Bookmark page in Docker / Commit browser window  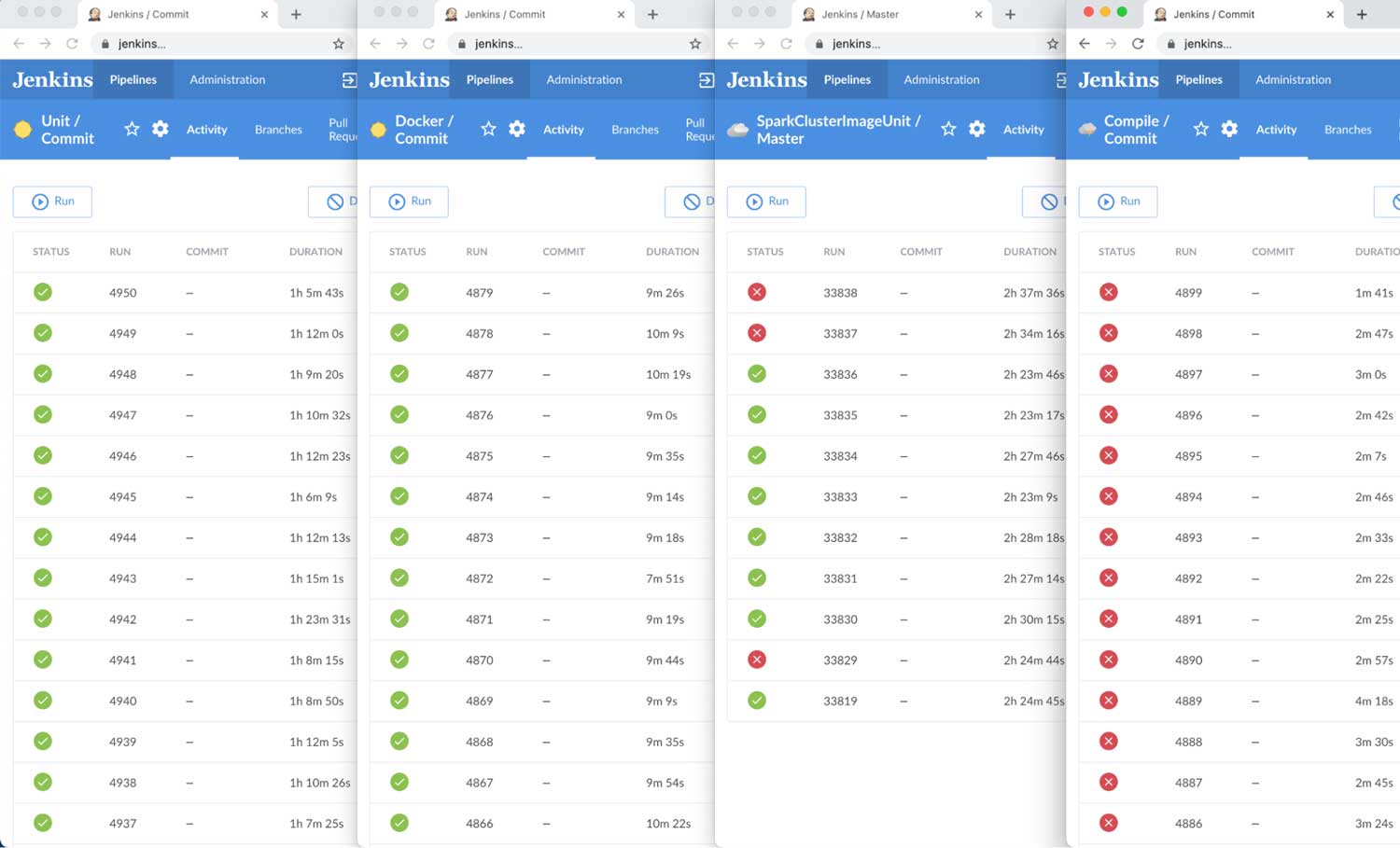click(x=695, y=44)
